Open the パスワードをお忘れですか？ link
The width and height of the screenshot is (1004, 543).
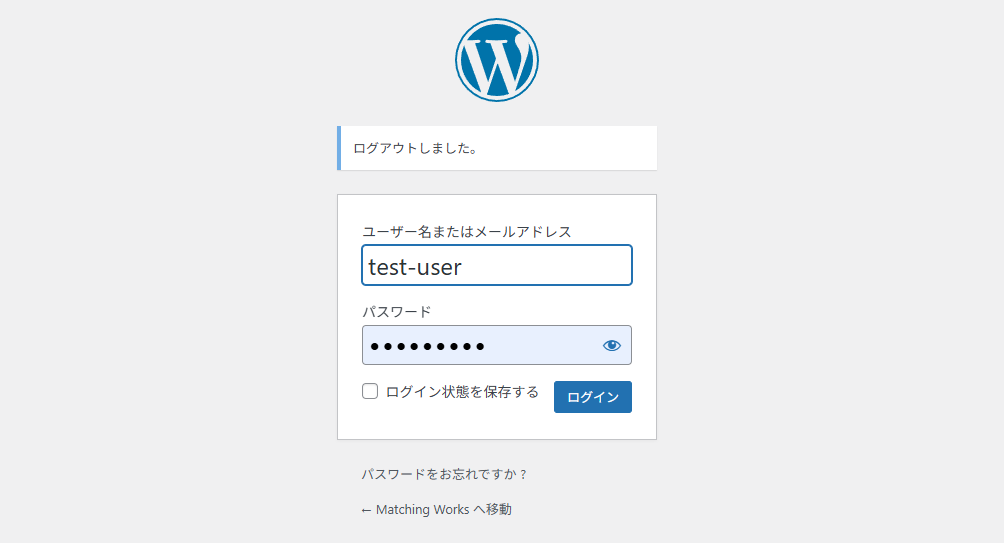(x=444, y=474)
